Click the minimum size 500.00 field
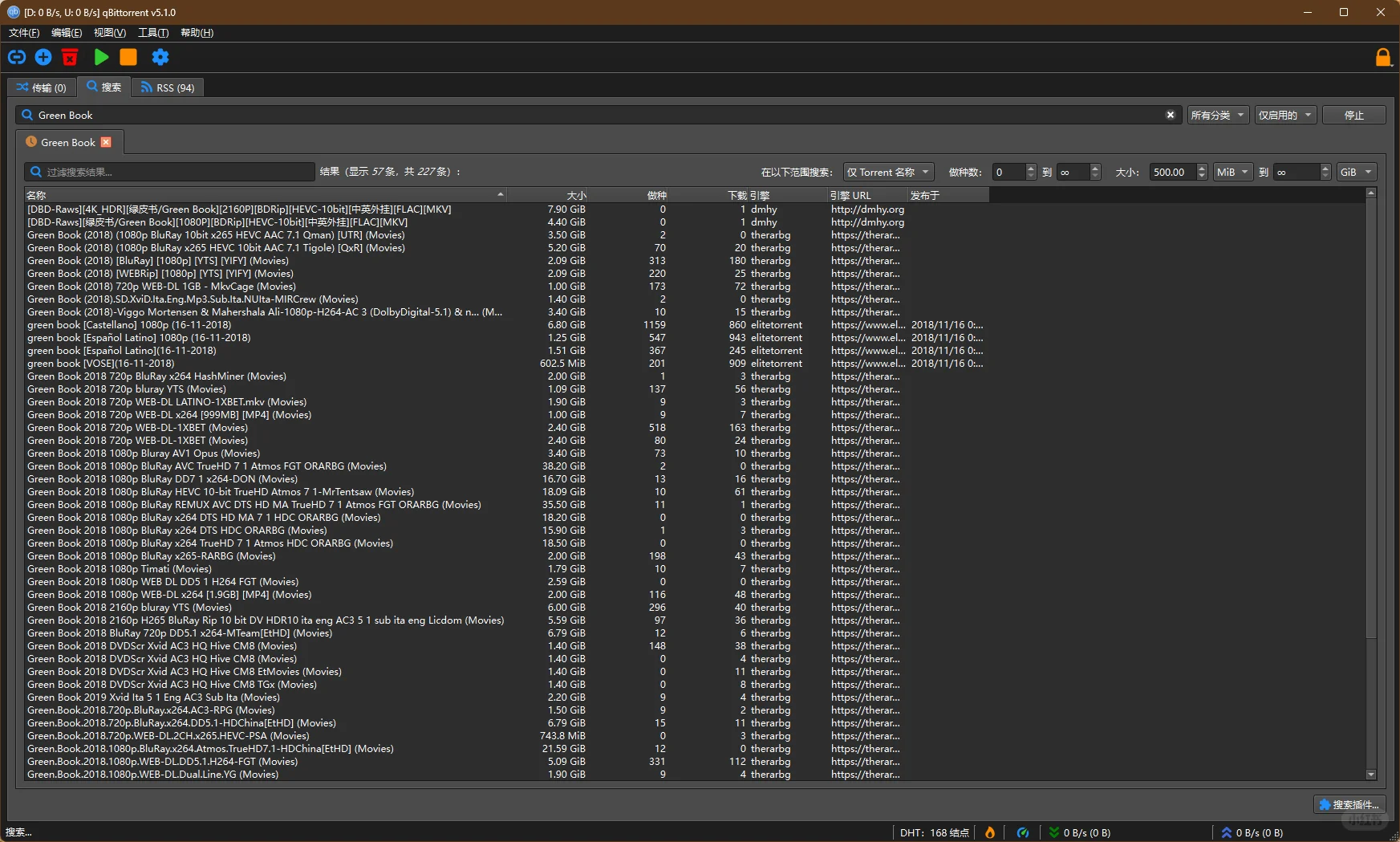 [1173, 172]
